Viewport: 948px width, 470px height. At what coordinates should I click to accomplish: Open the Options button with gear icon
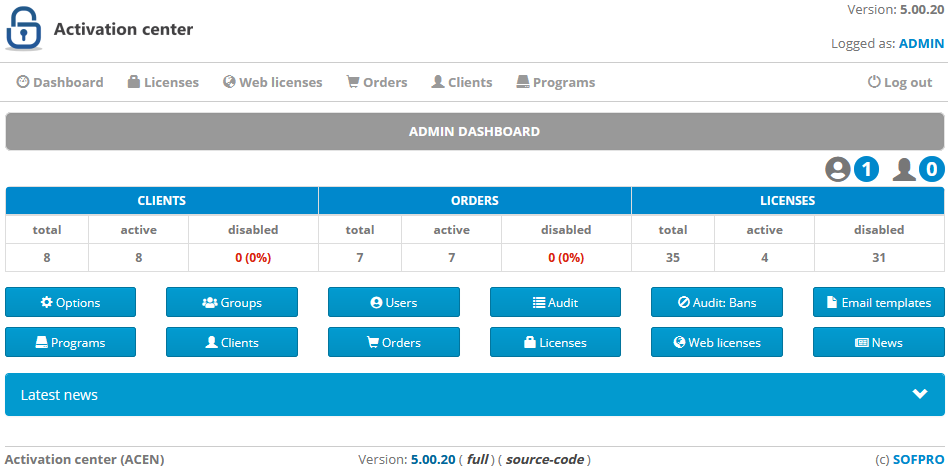[x=71, y=302]
